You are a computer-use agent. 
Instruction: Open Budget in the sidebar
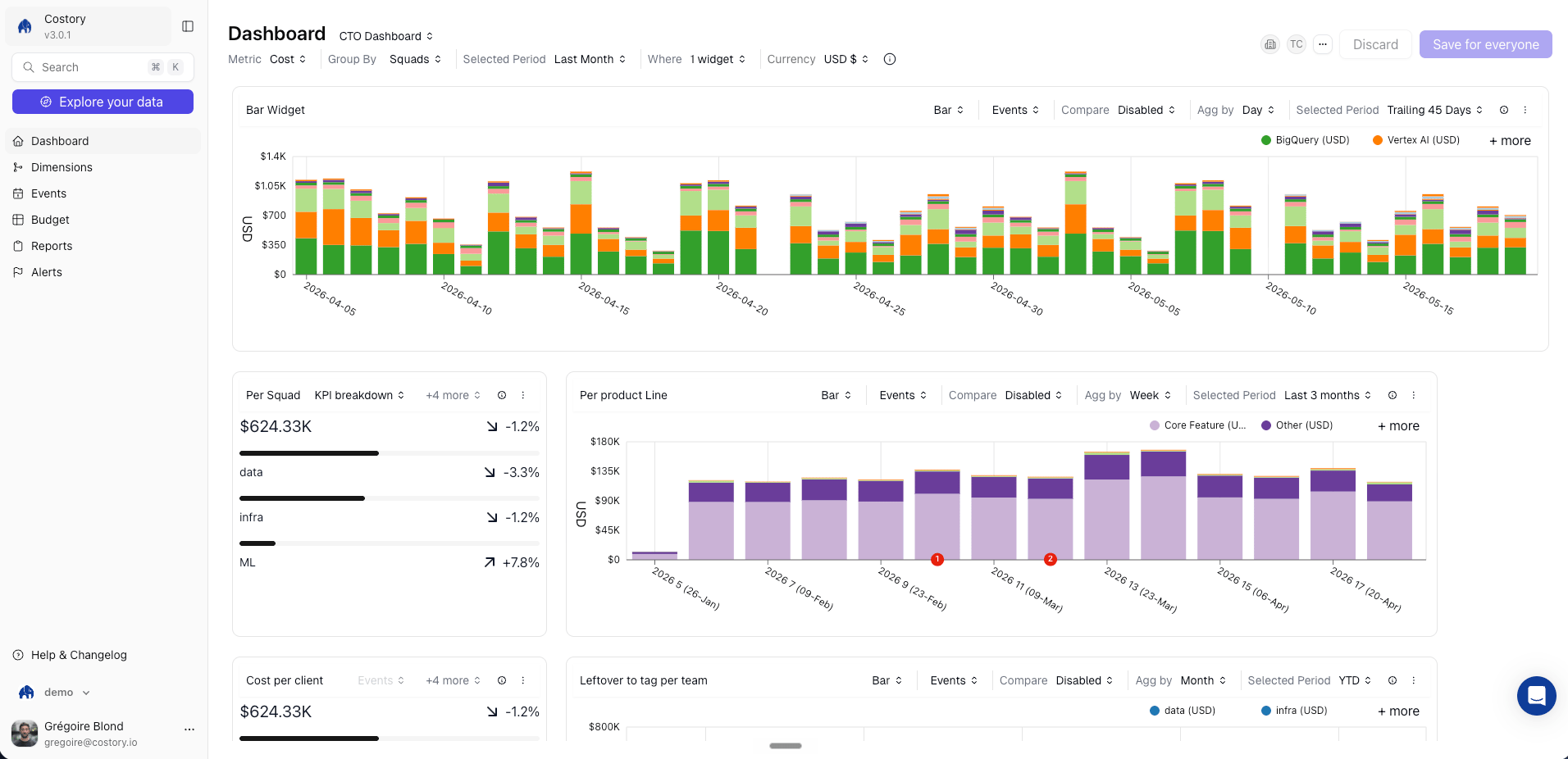click(103, 220)
